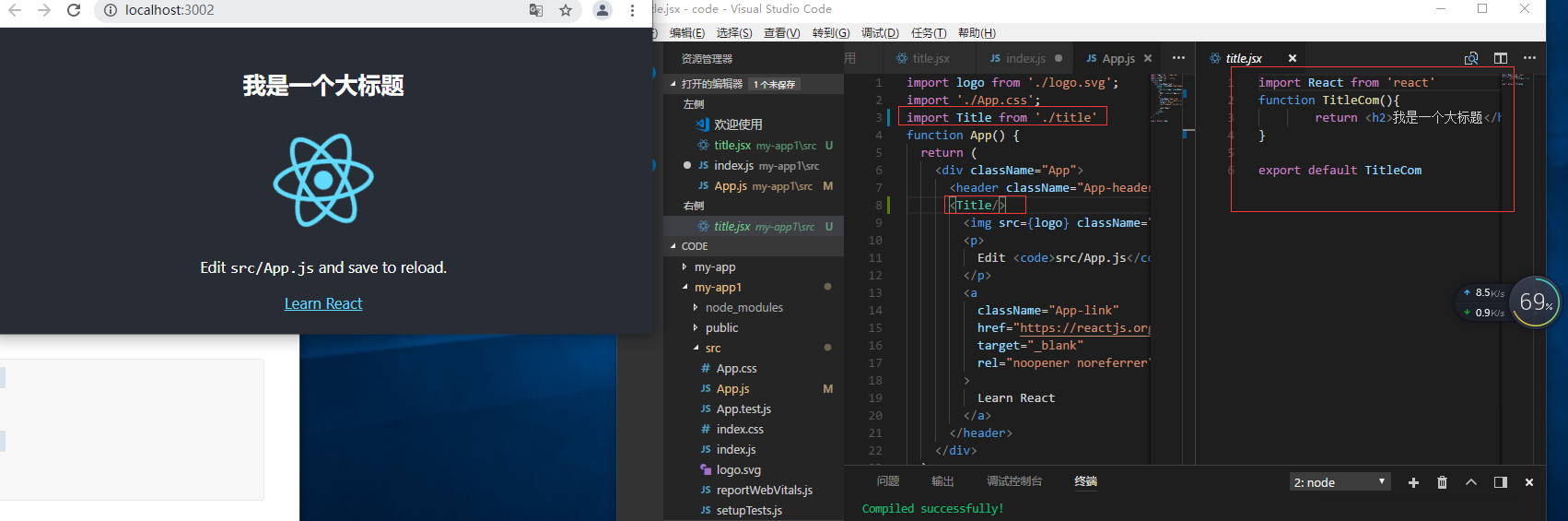Open the 转到(G) menu

(x=831, y=32)
